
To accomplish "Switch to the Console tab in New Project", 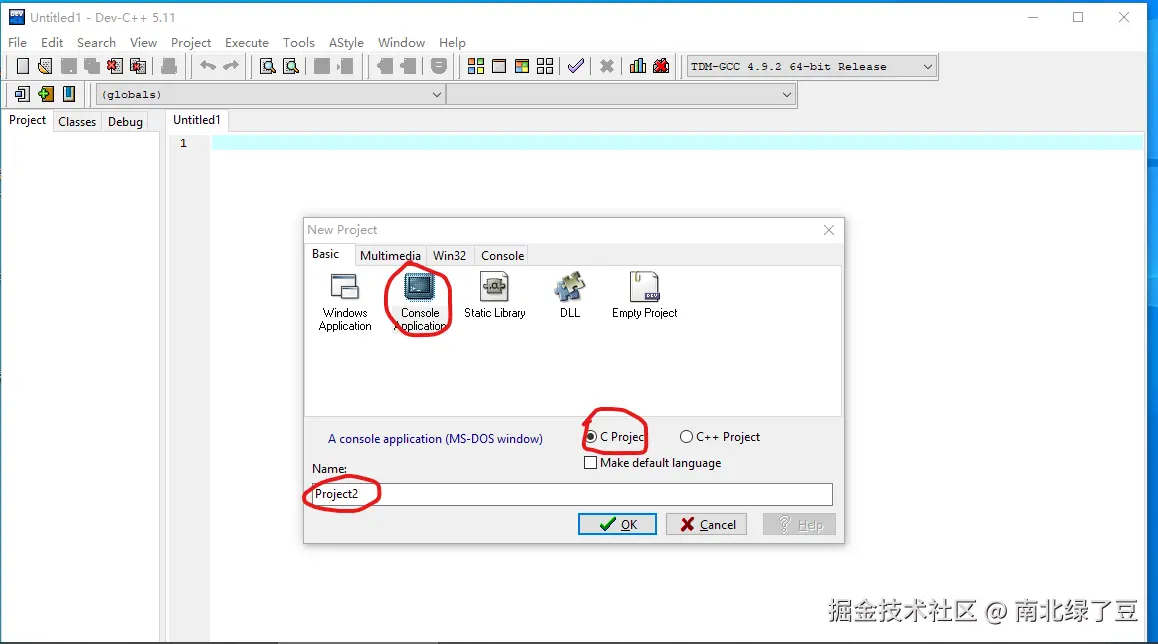I will [502, 256].
